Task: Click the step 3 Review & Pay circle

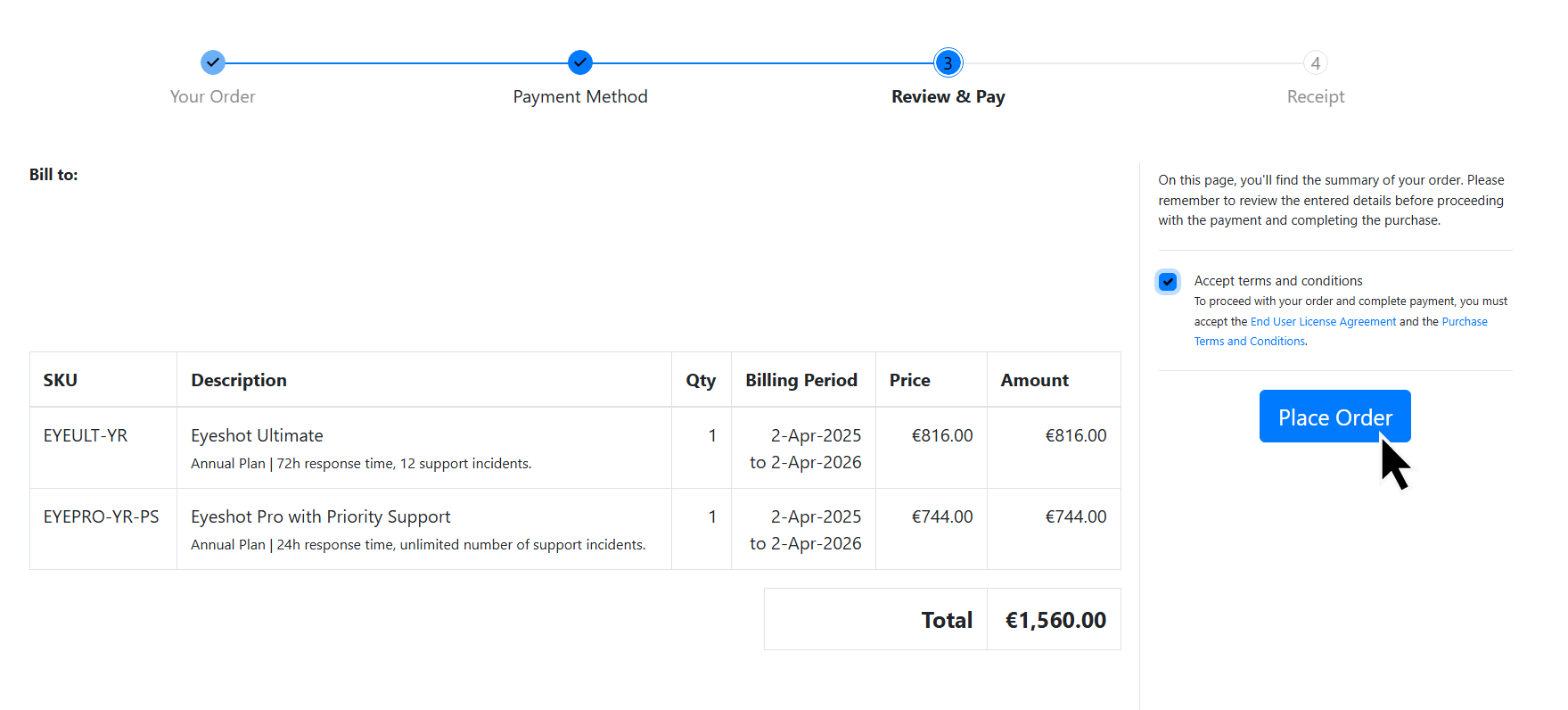Action: coord(948,62)
